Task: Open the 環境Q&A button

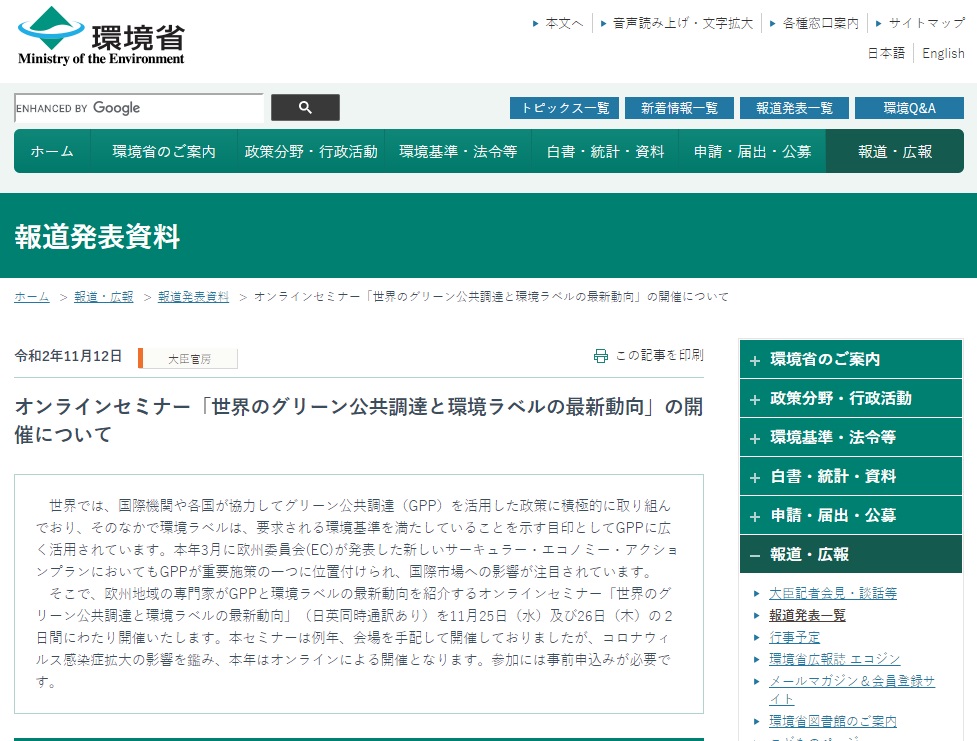Action: point(909,108)
